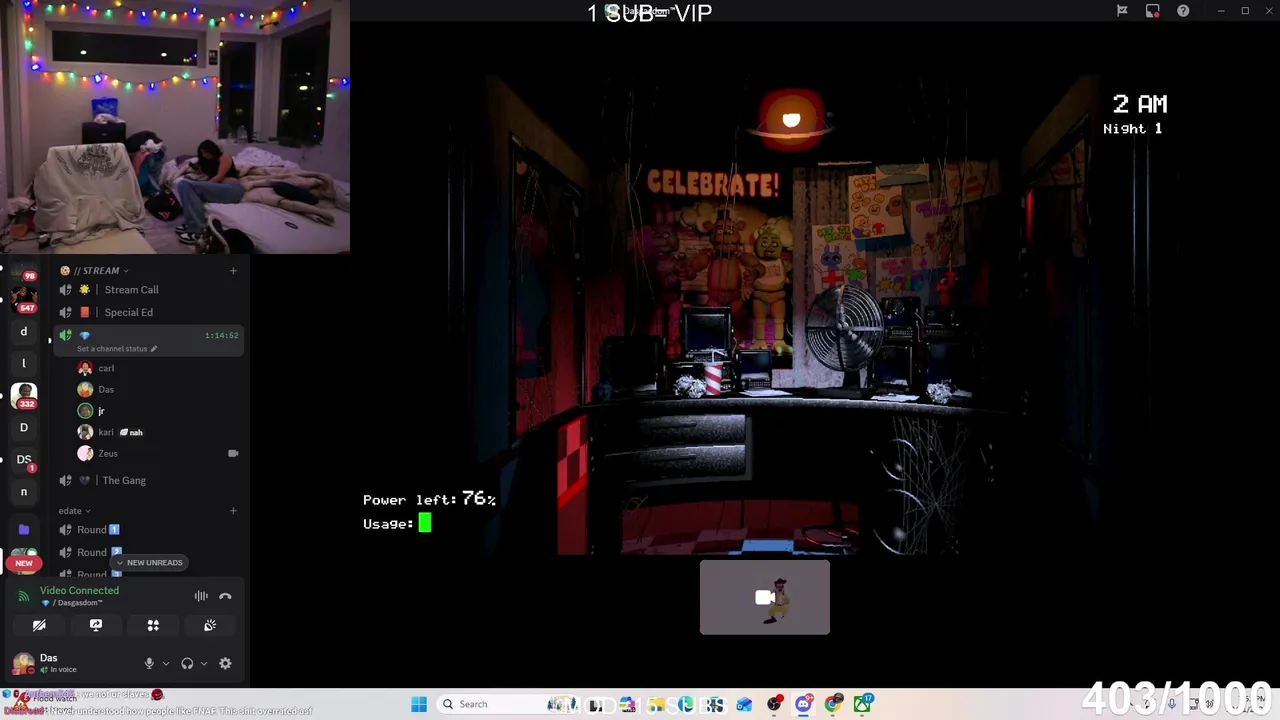The width and height of the screenshot is (1280, 720).
Task: Expand headphone output options arrow
Action: (x=203, y=663)
